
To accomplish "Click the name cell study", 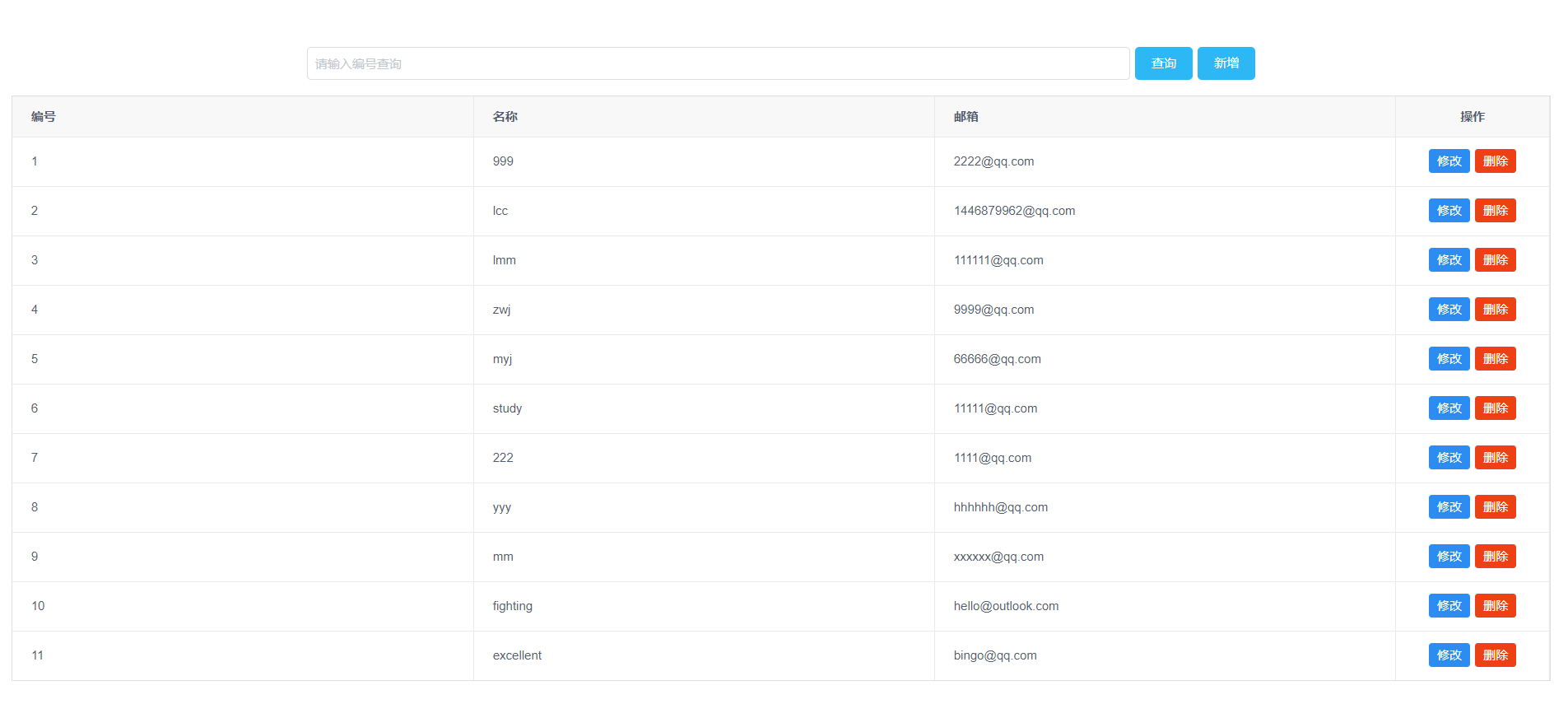I will [x=507, y=408].
